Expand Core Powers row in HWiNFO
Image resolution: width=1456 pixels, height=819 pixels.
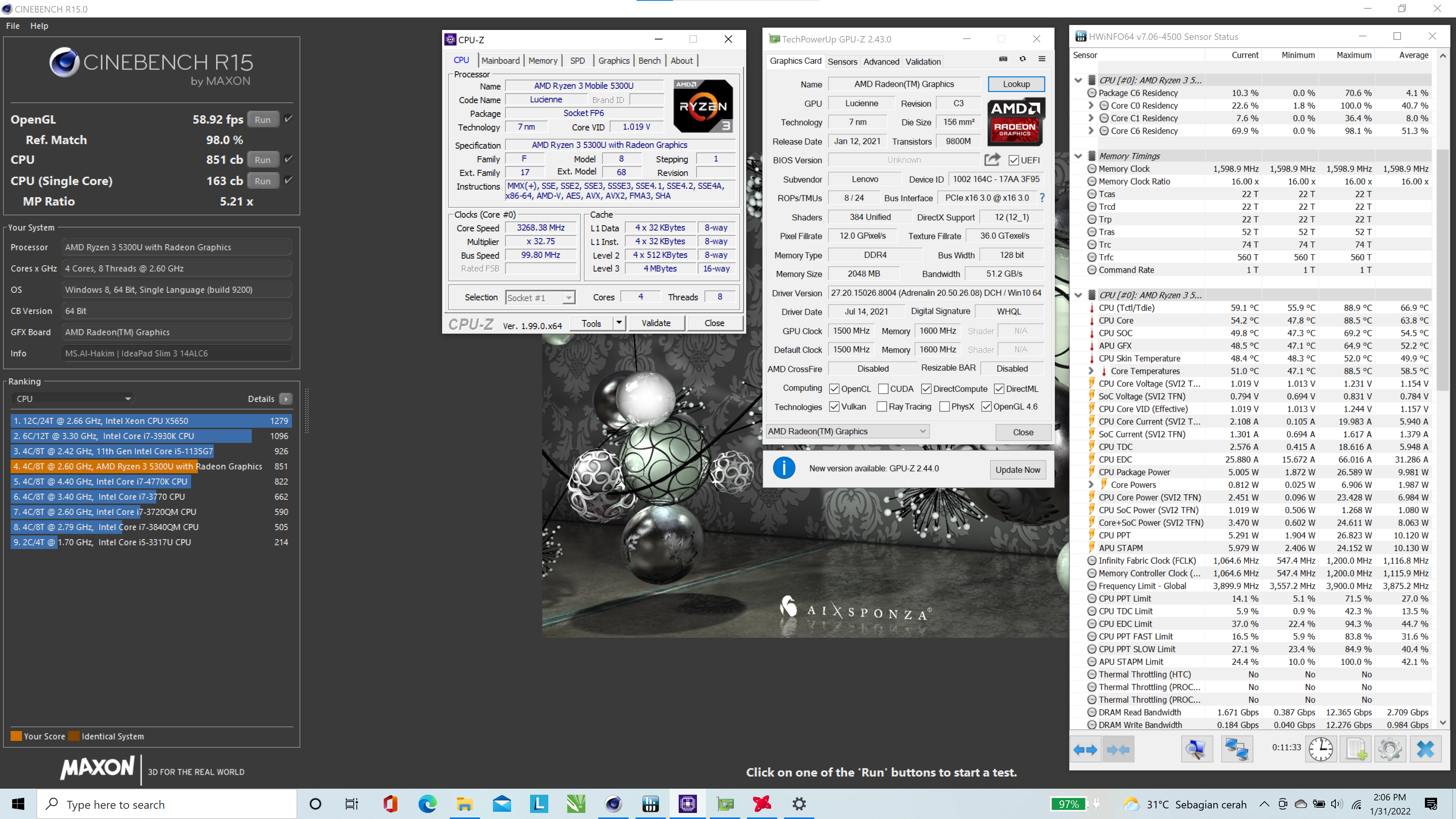[x=1091, y=485]
